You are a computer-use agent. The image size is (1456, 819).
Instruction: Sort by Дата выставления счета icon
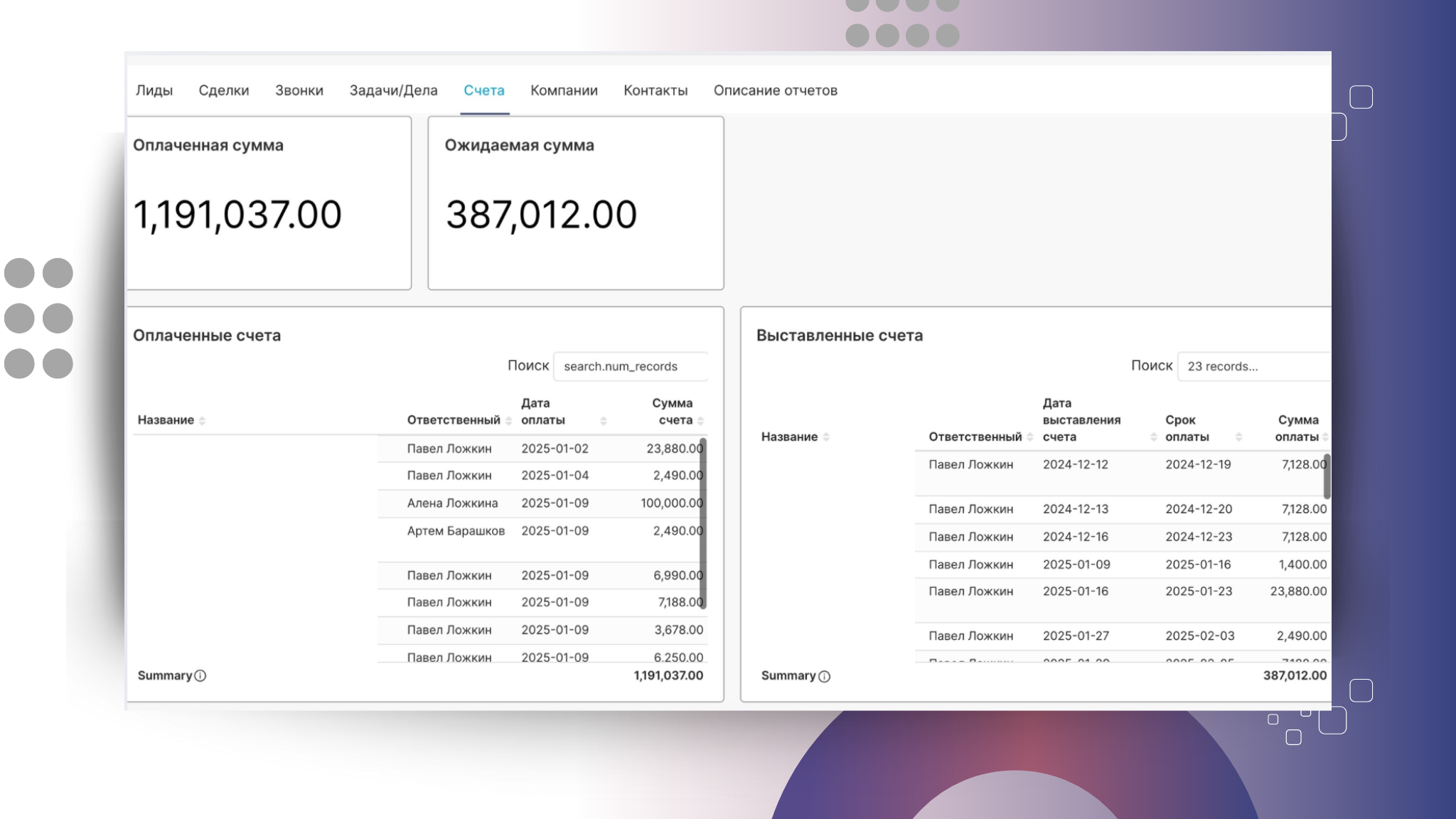coord(1153,437)
